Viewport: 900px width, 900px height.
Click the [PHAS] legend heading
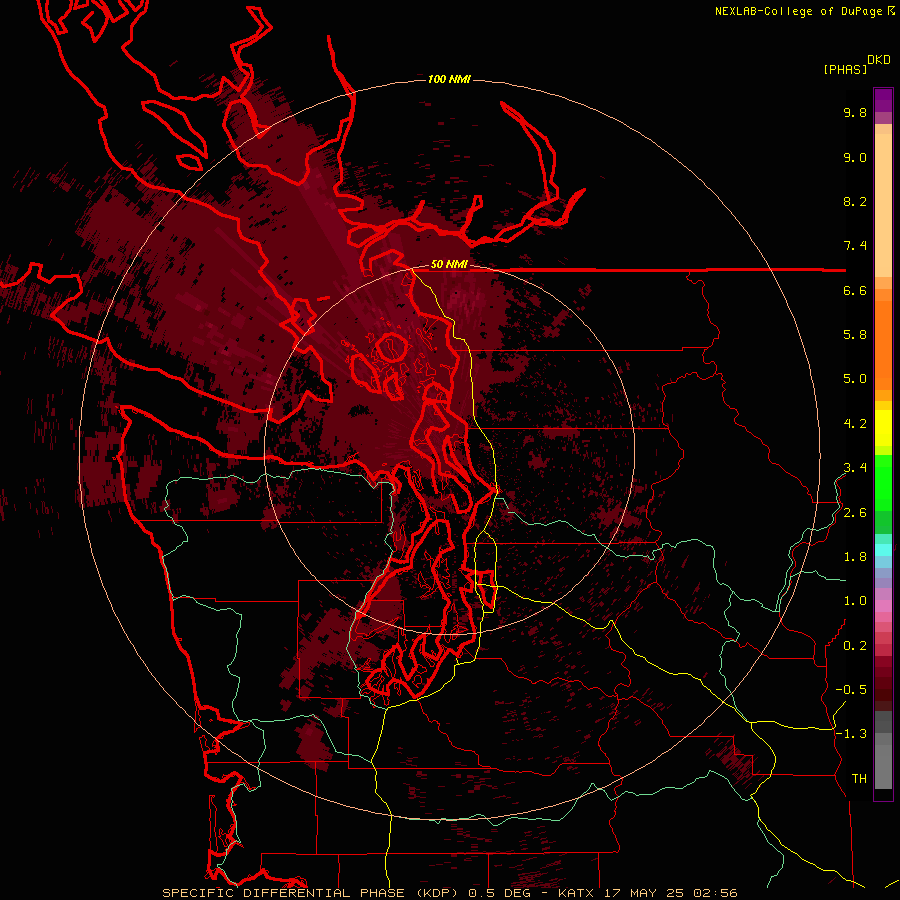(845, 70)
